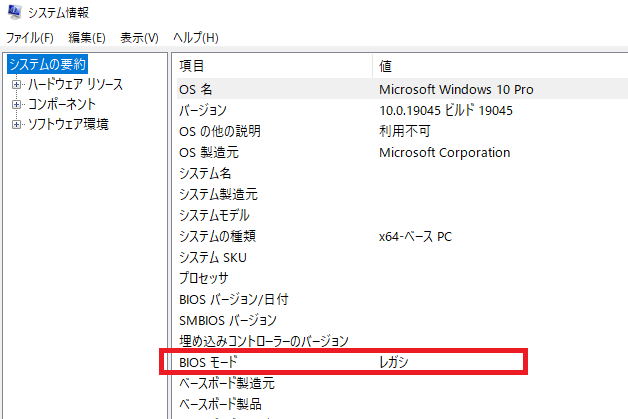Select the ハードウェア リソース tree label
This screenshot has height=419, width=628.
pos(75,85)
